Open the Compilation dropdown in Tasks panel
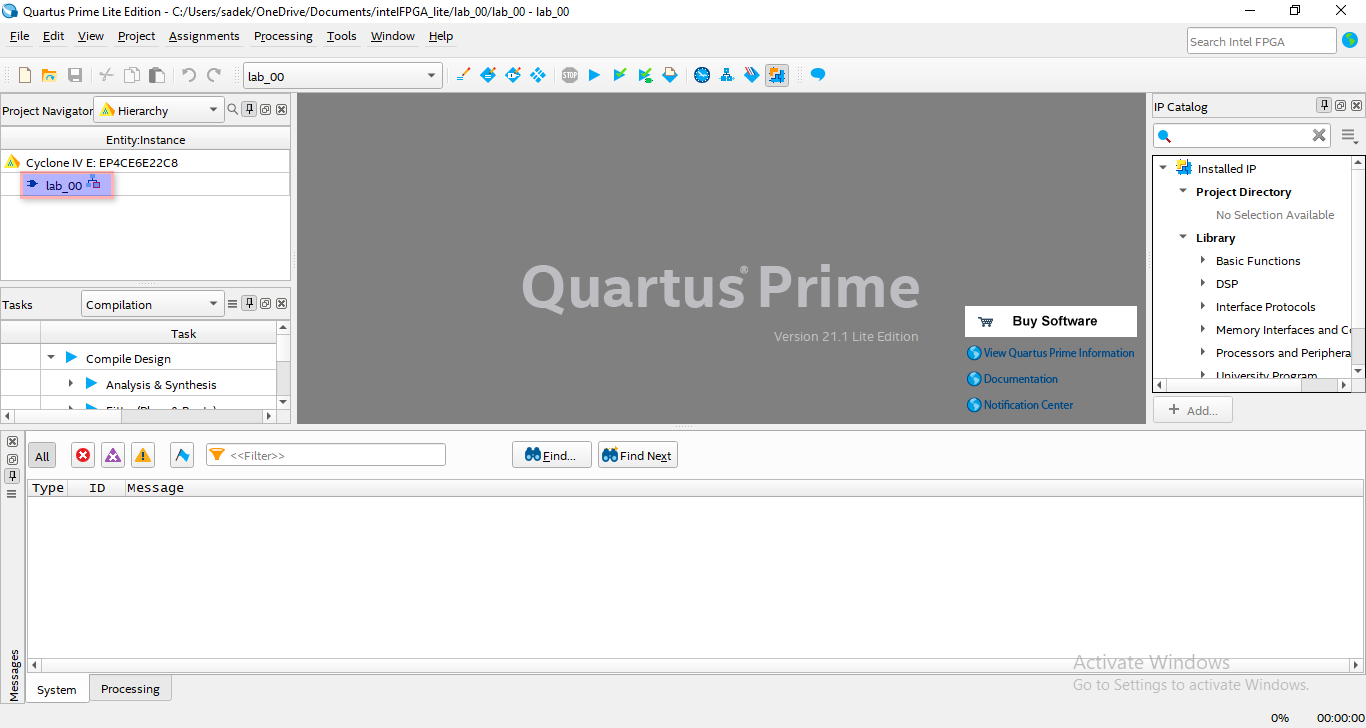The image size is (1366, 728). tap(152, 304)
